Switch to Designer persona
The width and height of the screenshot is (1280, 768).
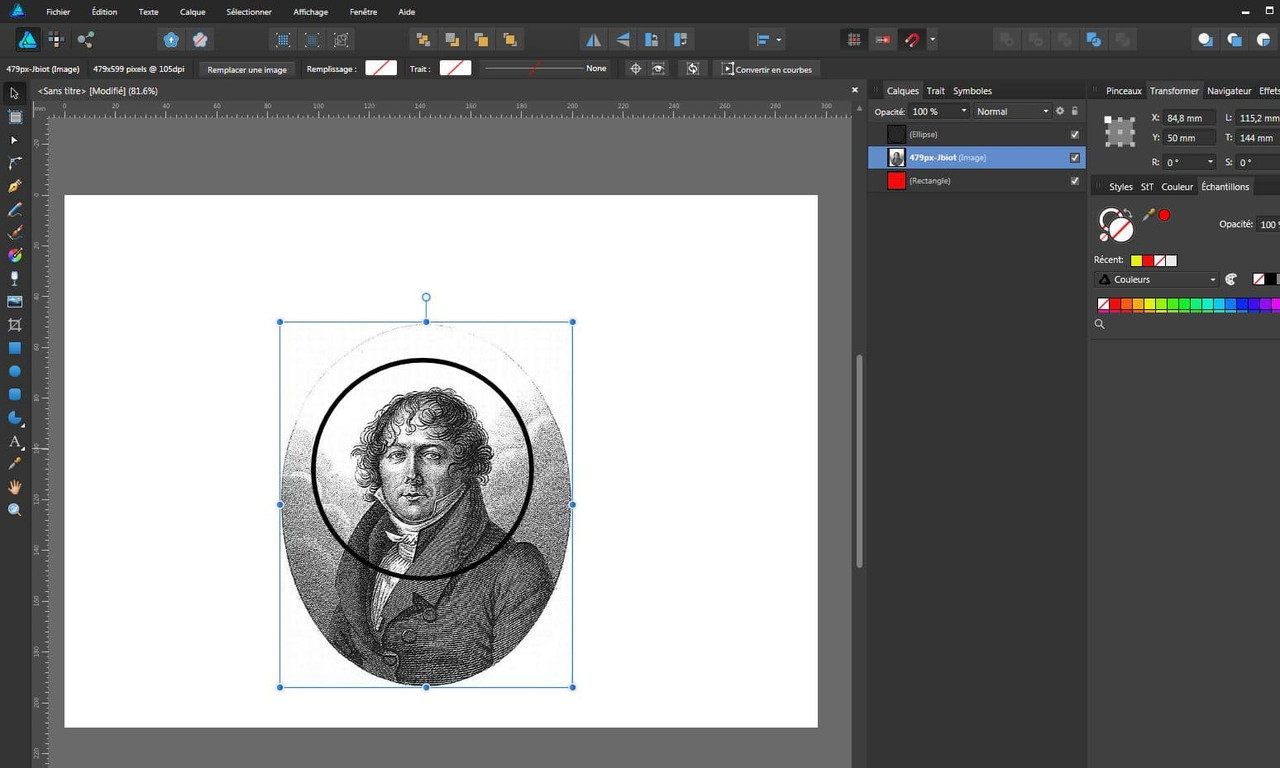coord(28,40)
